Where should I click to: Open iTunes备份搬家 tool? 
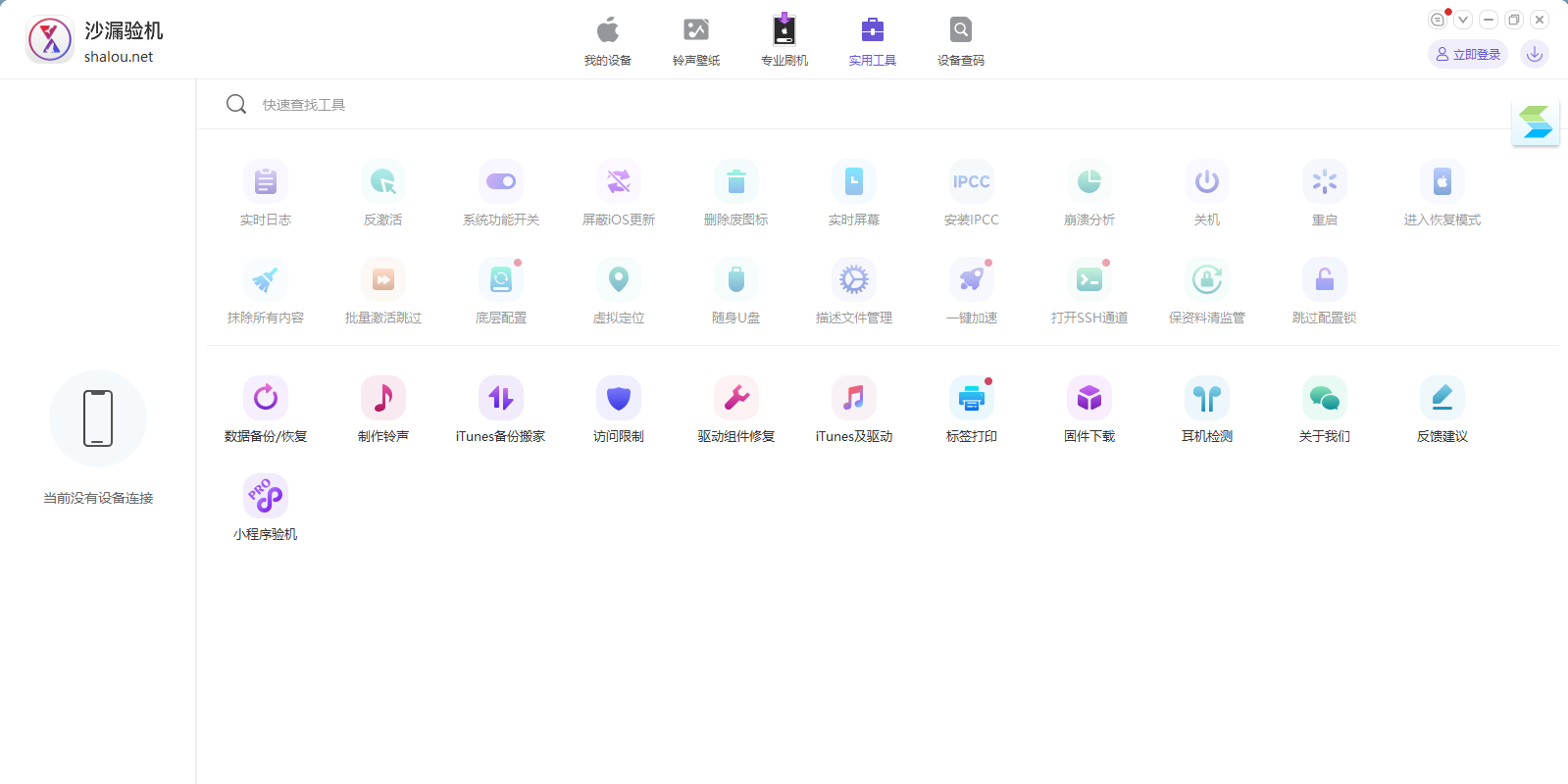coord(501,399)
